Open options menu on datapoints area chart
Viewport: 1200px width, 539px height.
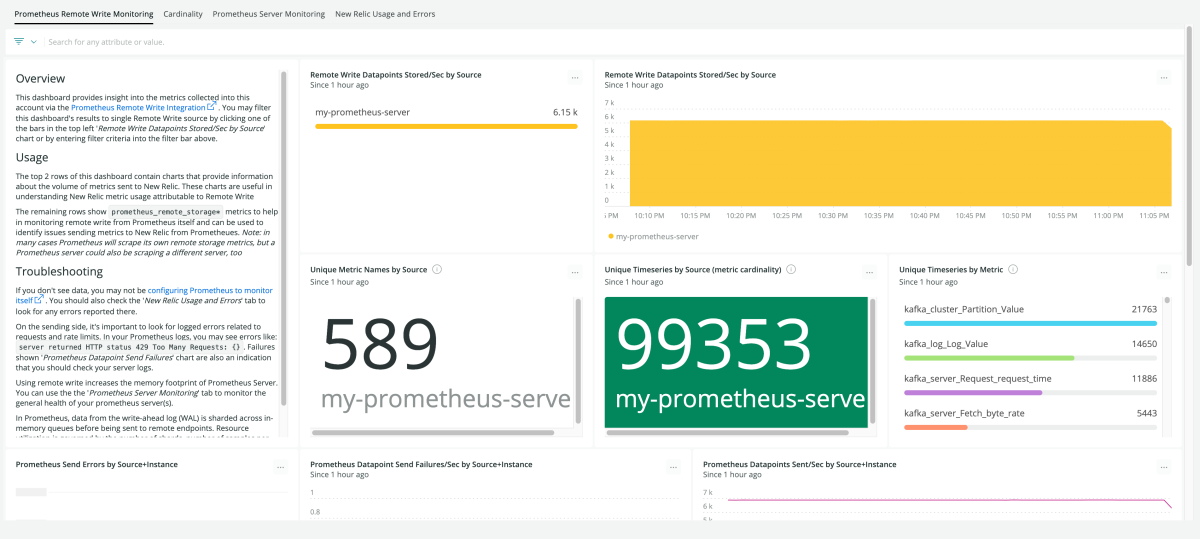pos(1163,77)
